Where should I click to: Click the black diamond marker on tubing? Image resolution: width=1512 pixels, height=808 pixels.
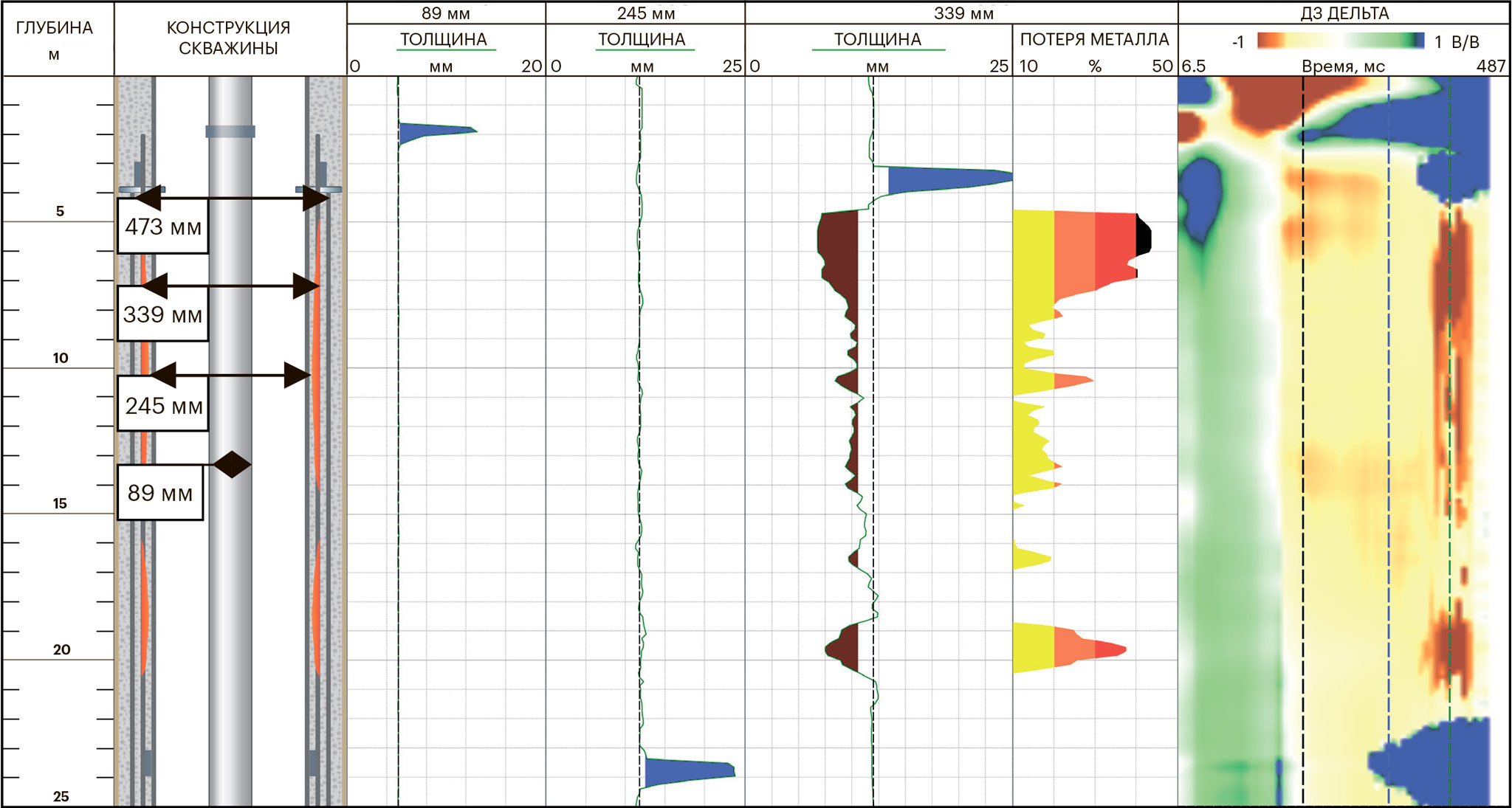pyautogui.click(x=233, y=465)
